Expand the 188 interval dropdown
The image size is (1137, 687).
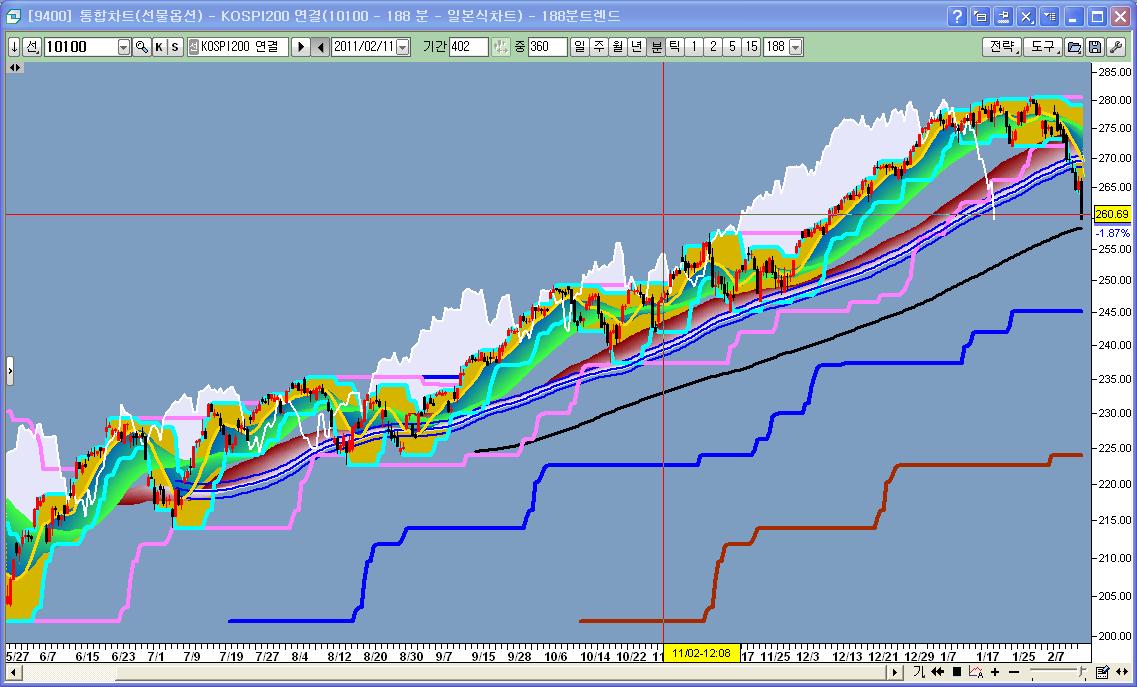796,47
